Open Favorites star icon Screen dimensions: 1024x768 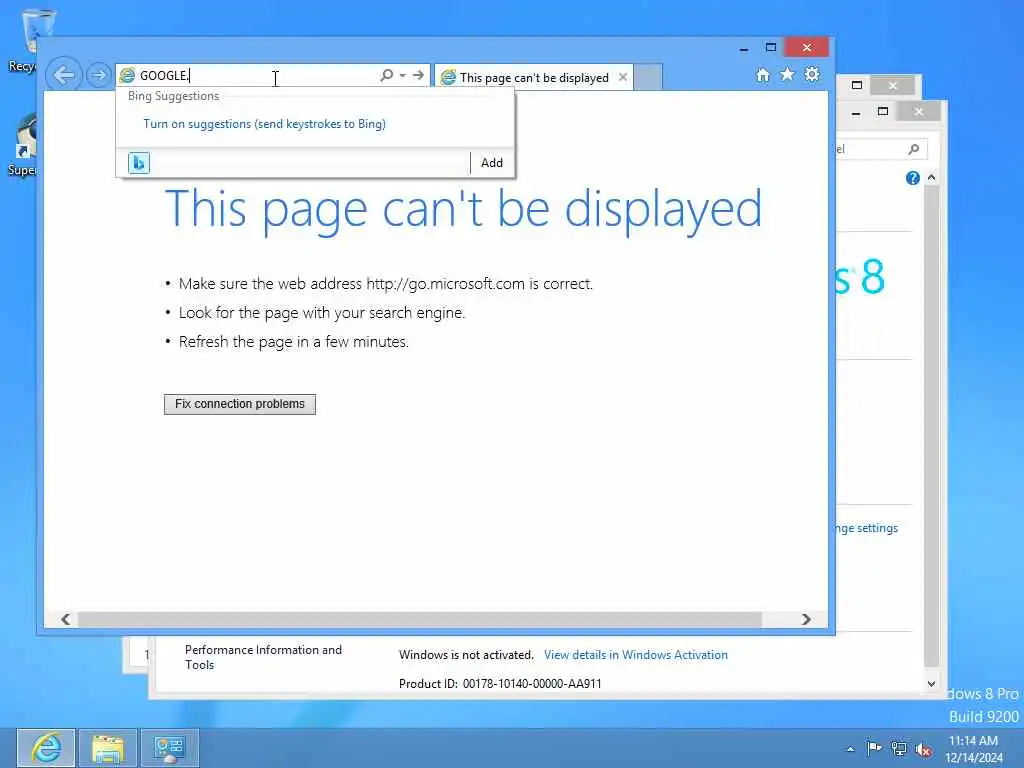pyautogui.click(x=788, y=74)
